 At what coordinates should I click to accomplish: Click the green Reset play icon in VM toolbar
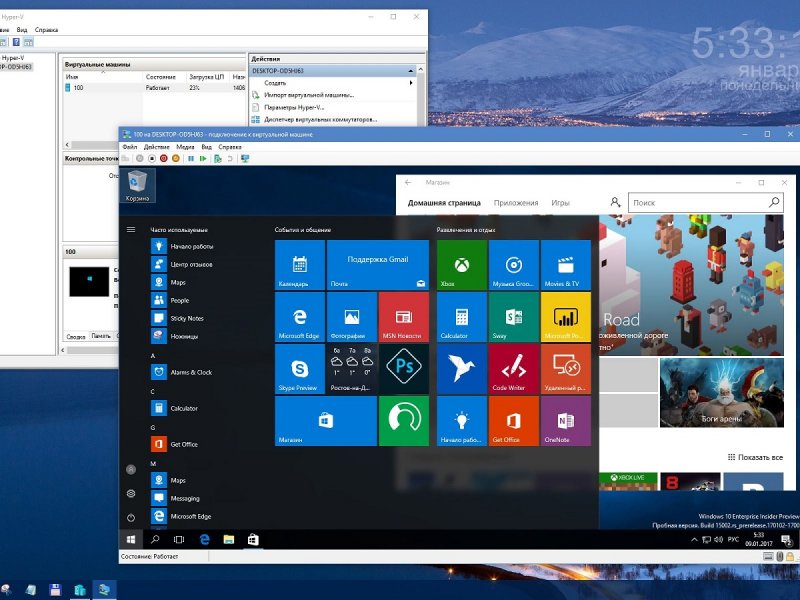pos(203,159)
